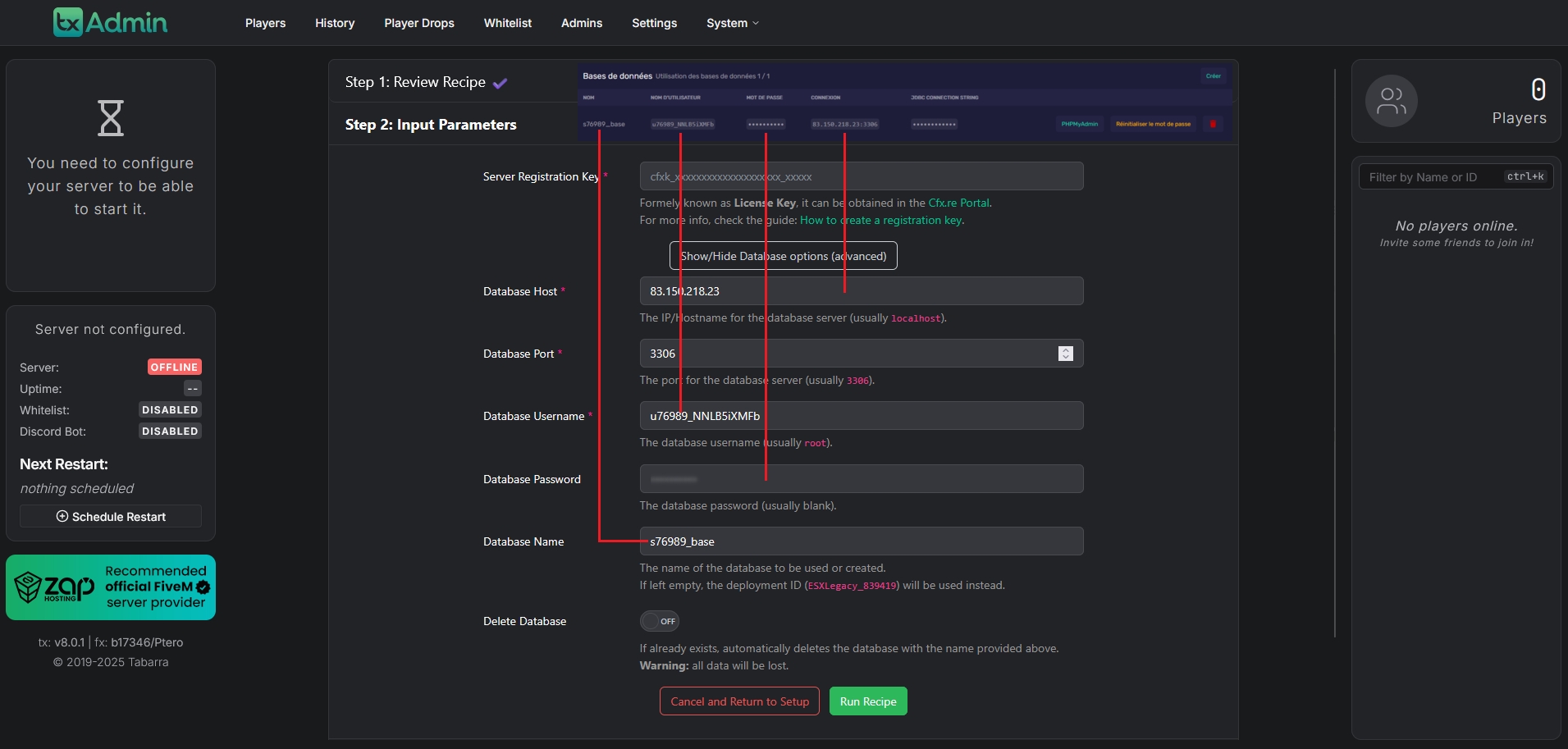
Task: Click the hourglass icon in the status panel
Action: tap(111, 118)
